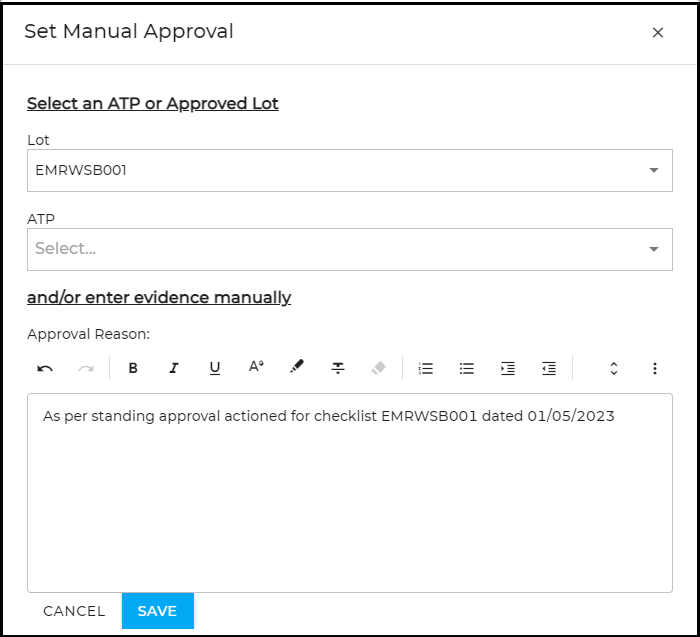This screenshot has width=700, height=637.
Task: Select the highlighter color tool
Action: (x=296, y=368)
